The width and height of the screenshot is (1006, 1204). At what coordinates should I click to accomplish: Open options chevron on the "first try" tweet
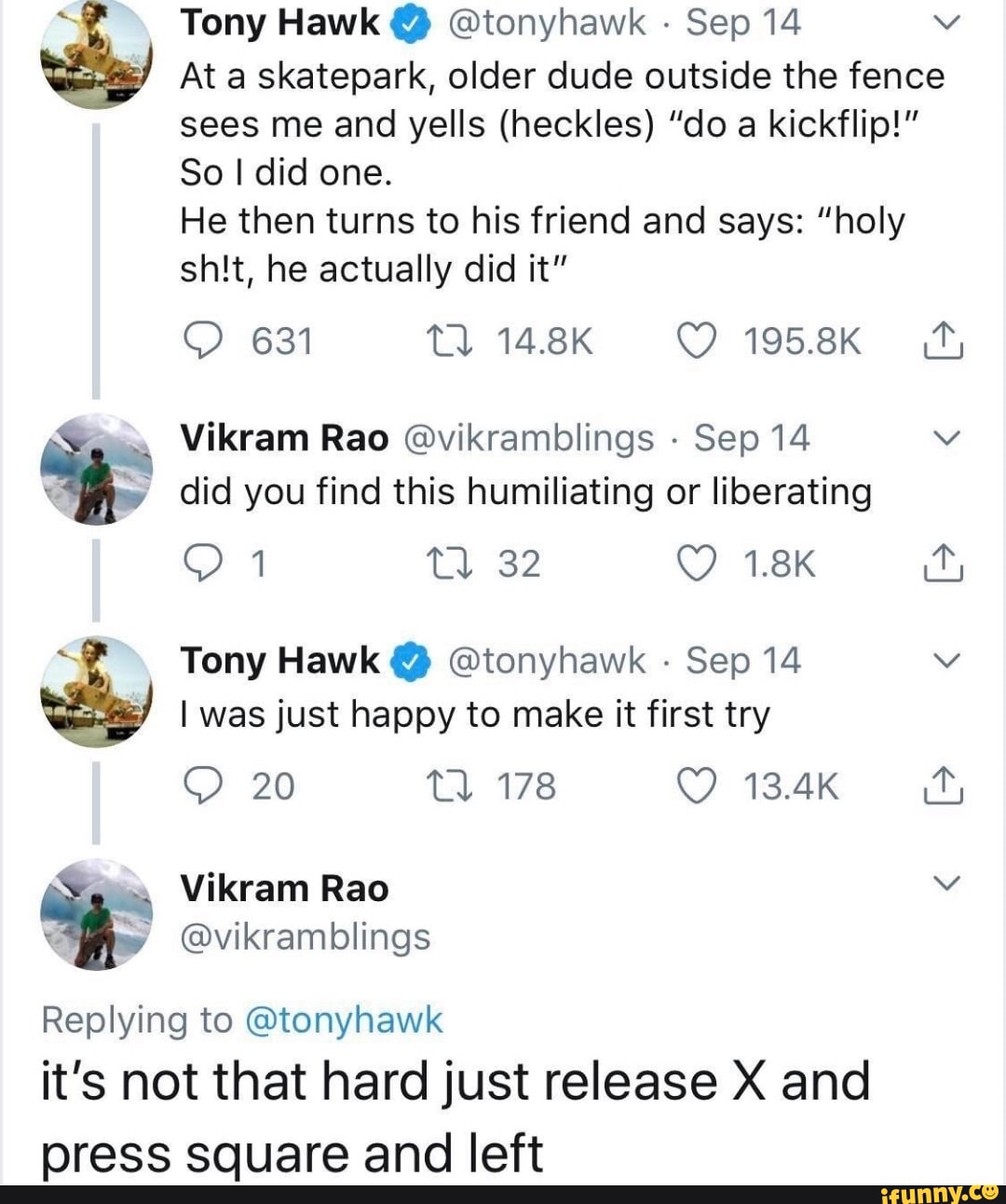(945, 661)
